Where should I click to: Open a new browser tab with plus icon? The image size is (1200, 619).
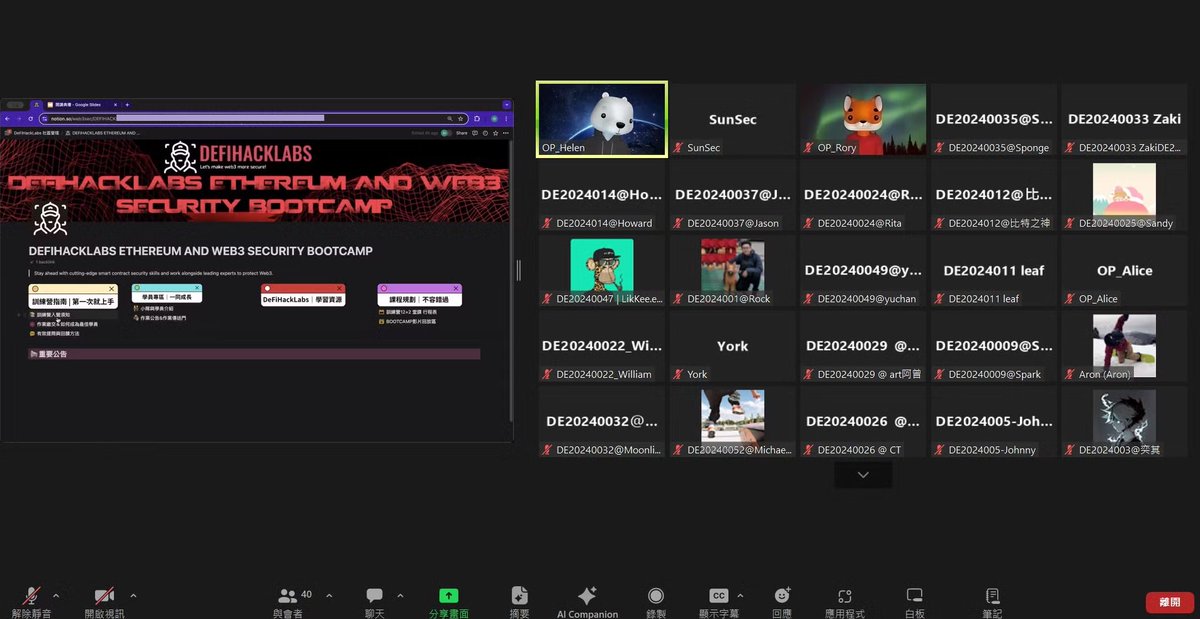(127, 104)
